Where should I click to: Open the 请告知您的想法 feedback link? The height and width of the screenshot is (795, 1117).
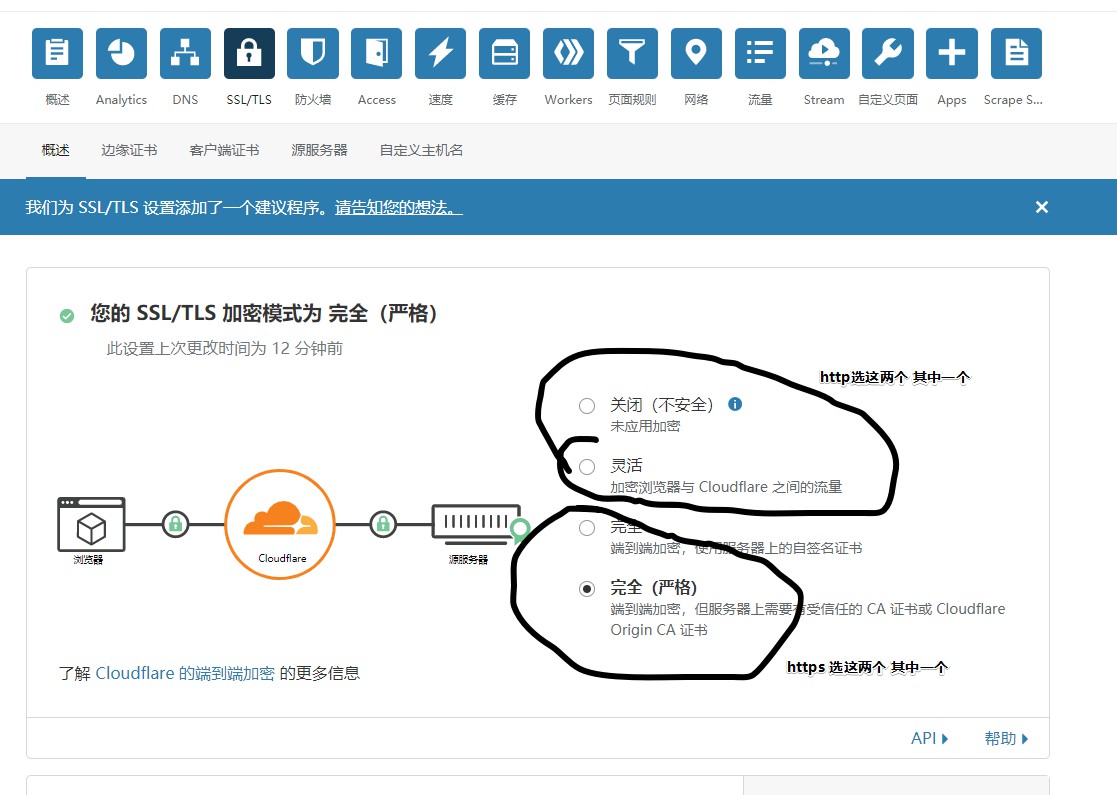click(399, 207)
